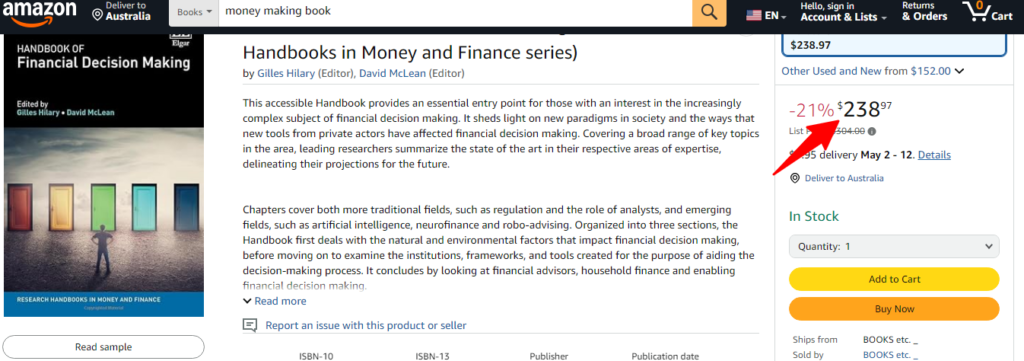
Task: Open the shopping cart icon
Action: pos(987,12)
